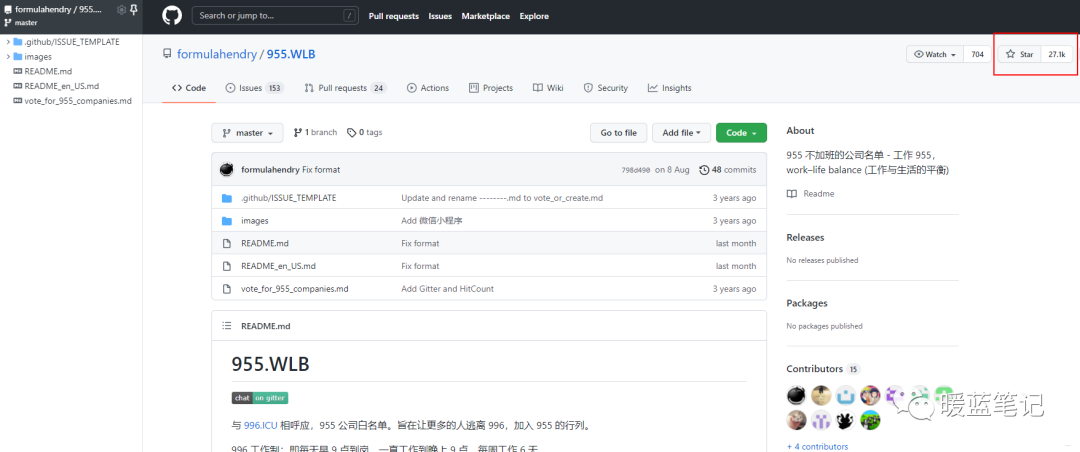Screen dimensions: 1080x452
Task: Click formulahendry avatar in latest commit row
Action: (227, 170)
